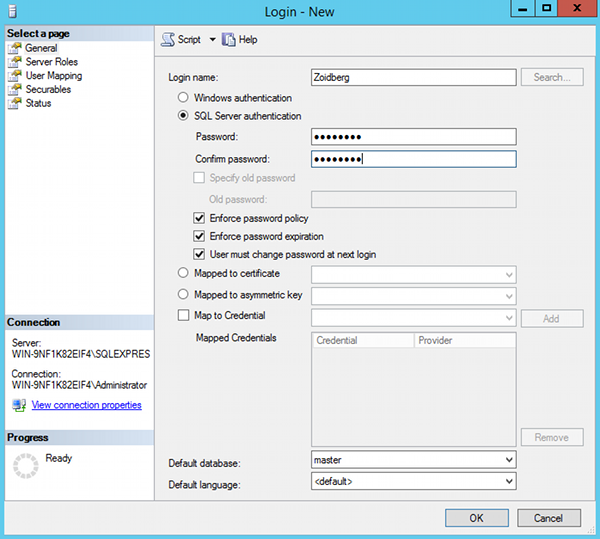This screenshot has height=539, width=600.
Task: Tick Specify old password checkbox
Action: 199,178
